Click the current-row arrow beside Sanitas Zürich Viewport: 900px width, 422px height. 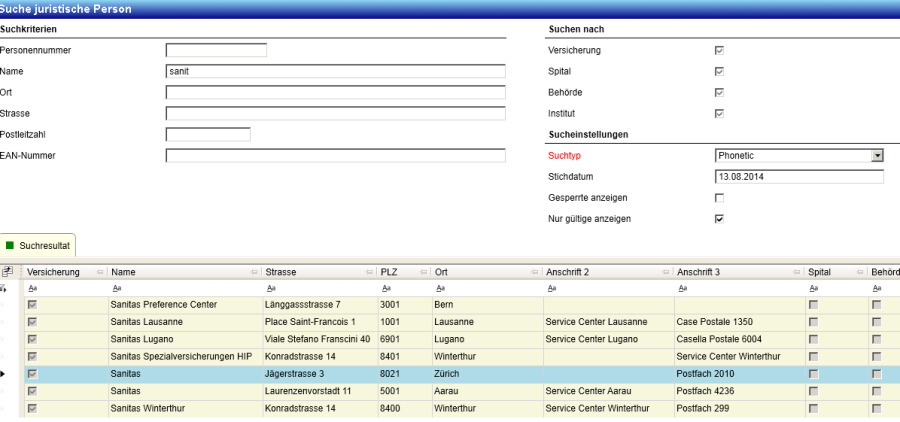click(x=3, y=374)
